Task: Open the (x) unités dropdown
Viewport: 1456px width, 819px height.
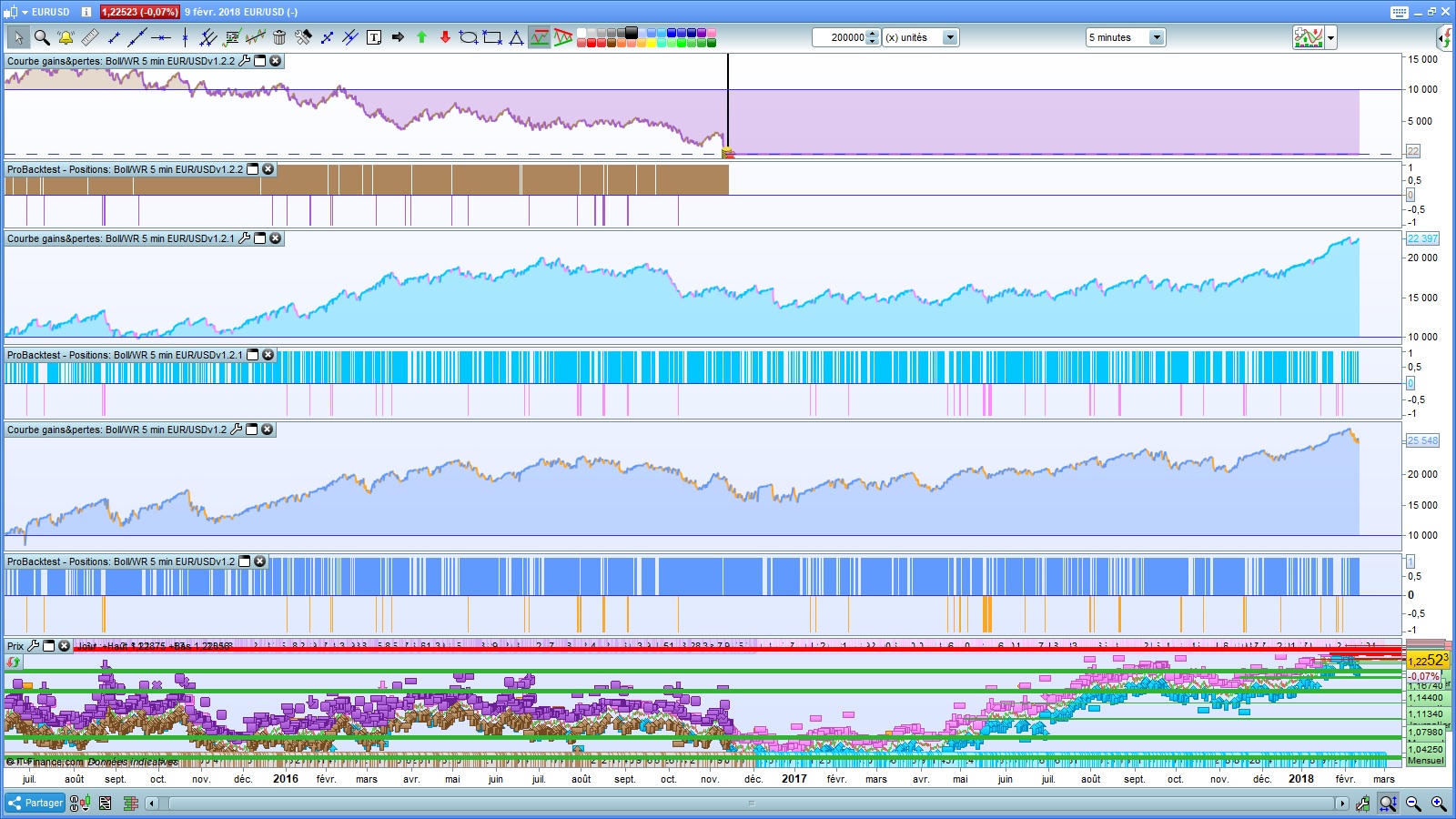Action: click(950, 37)
